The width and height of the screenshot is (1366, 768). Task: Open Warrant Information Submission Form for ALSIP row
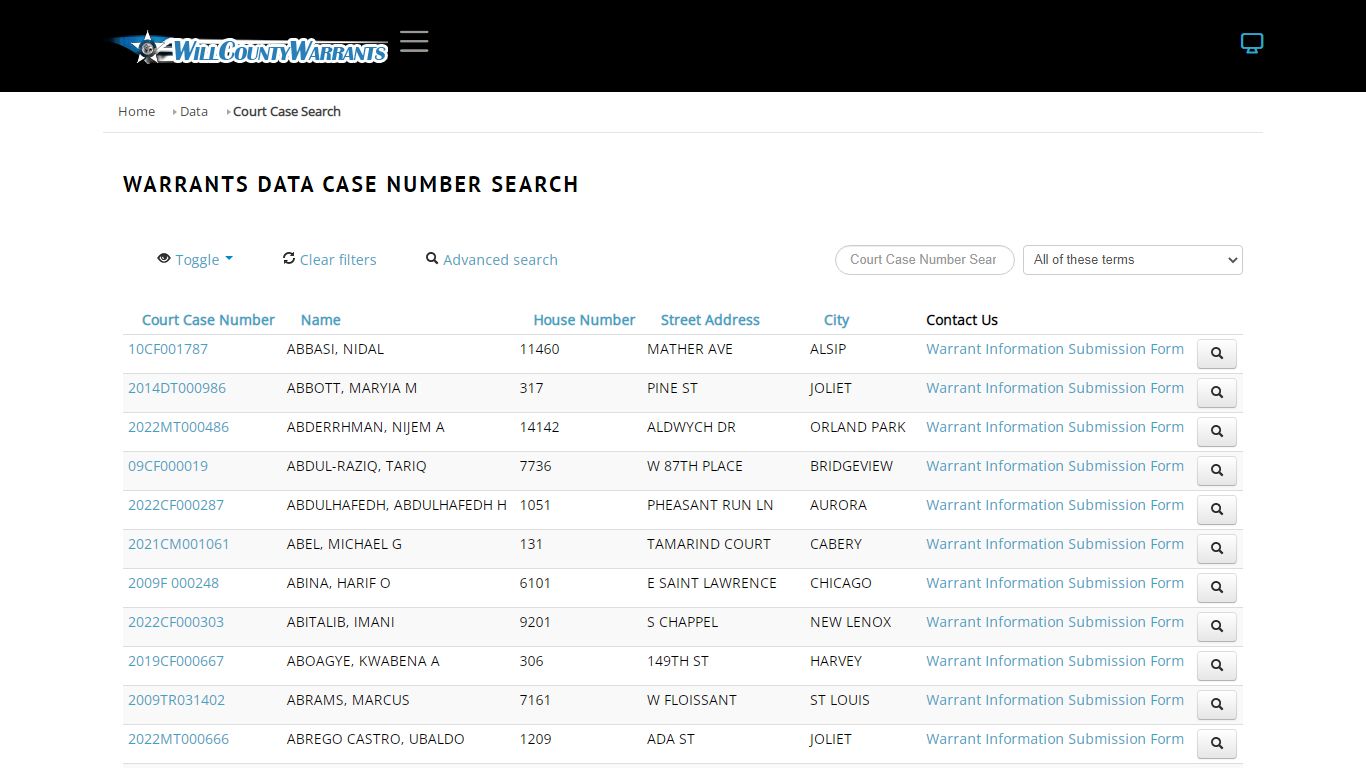[x=1055, y=349]
